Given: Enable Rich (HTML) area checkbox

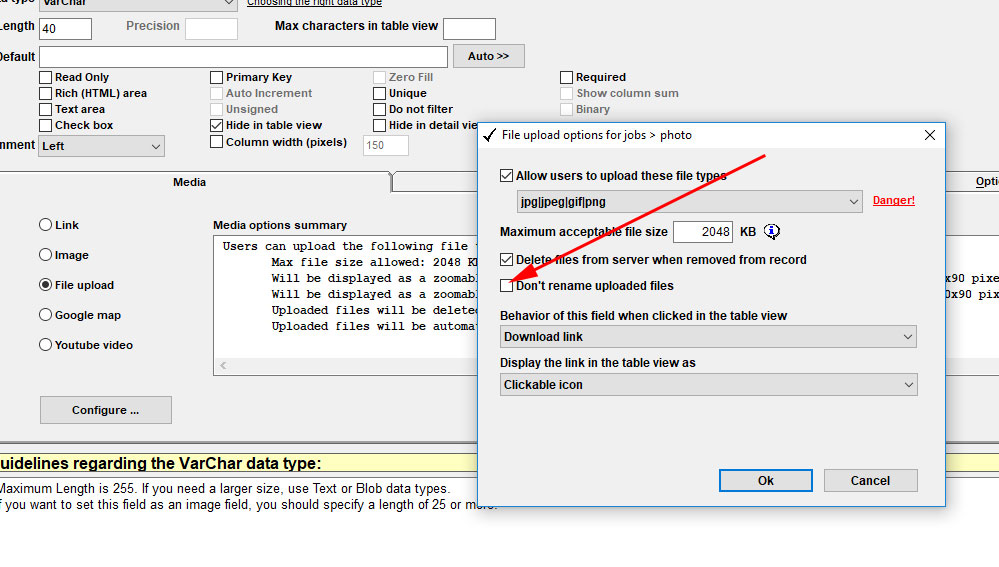Looking at the screenshot, I should (45, 93).
